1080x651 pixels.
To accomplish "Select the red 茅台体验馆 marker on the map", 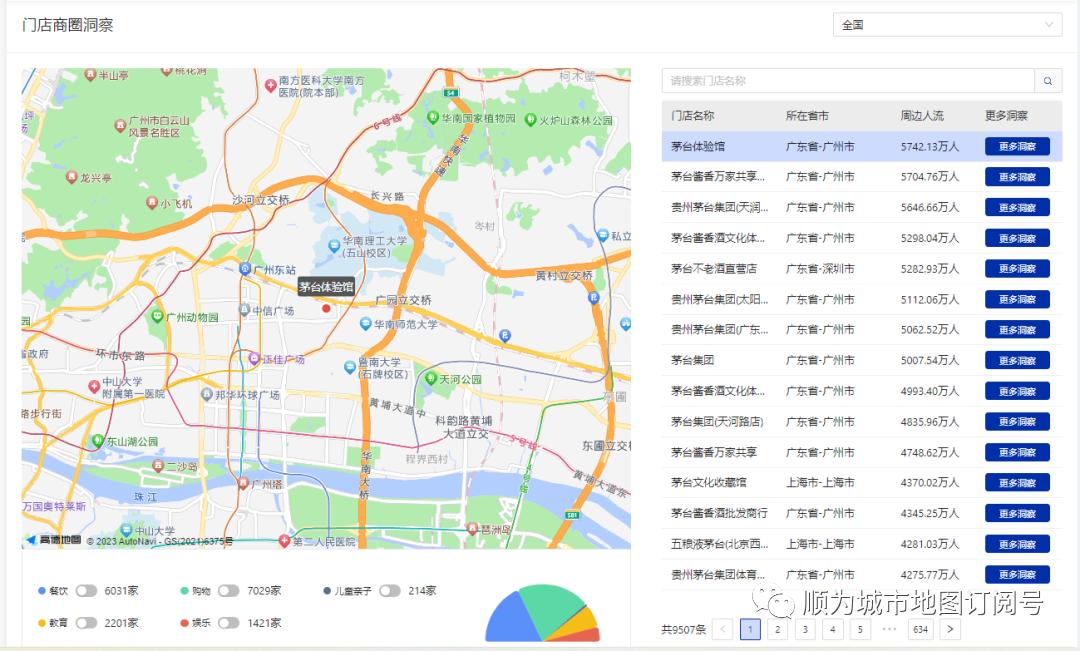I will (328, 309).
